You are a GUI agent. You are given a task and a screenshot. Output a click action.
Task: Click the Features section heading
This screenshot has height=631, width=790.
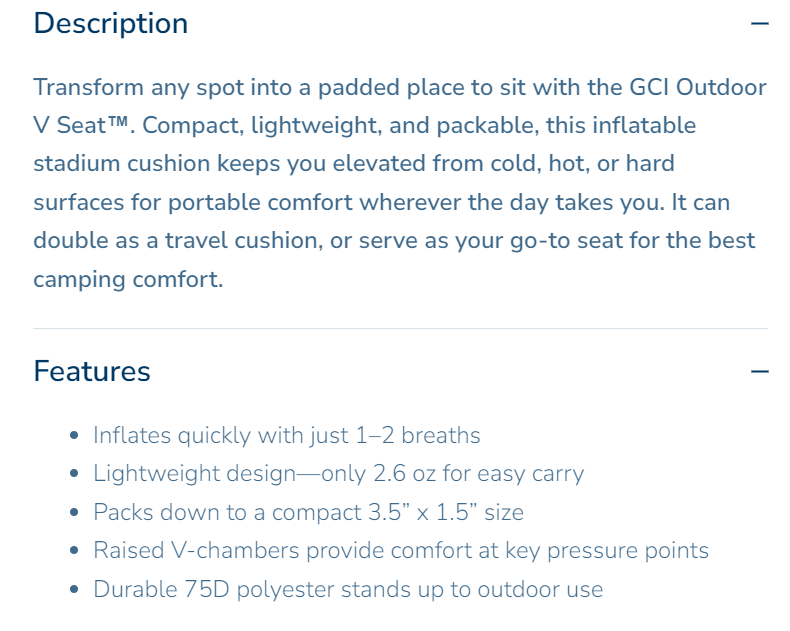(x=92, y=372)
